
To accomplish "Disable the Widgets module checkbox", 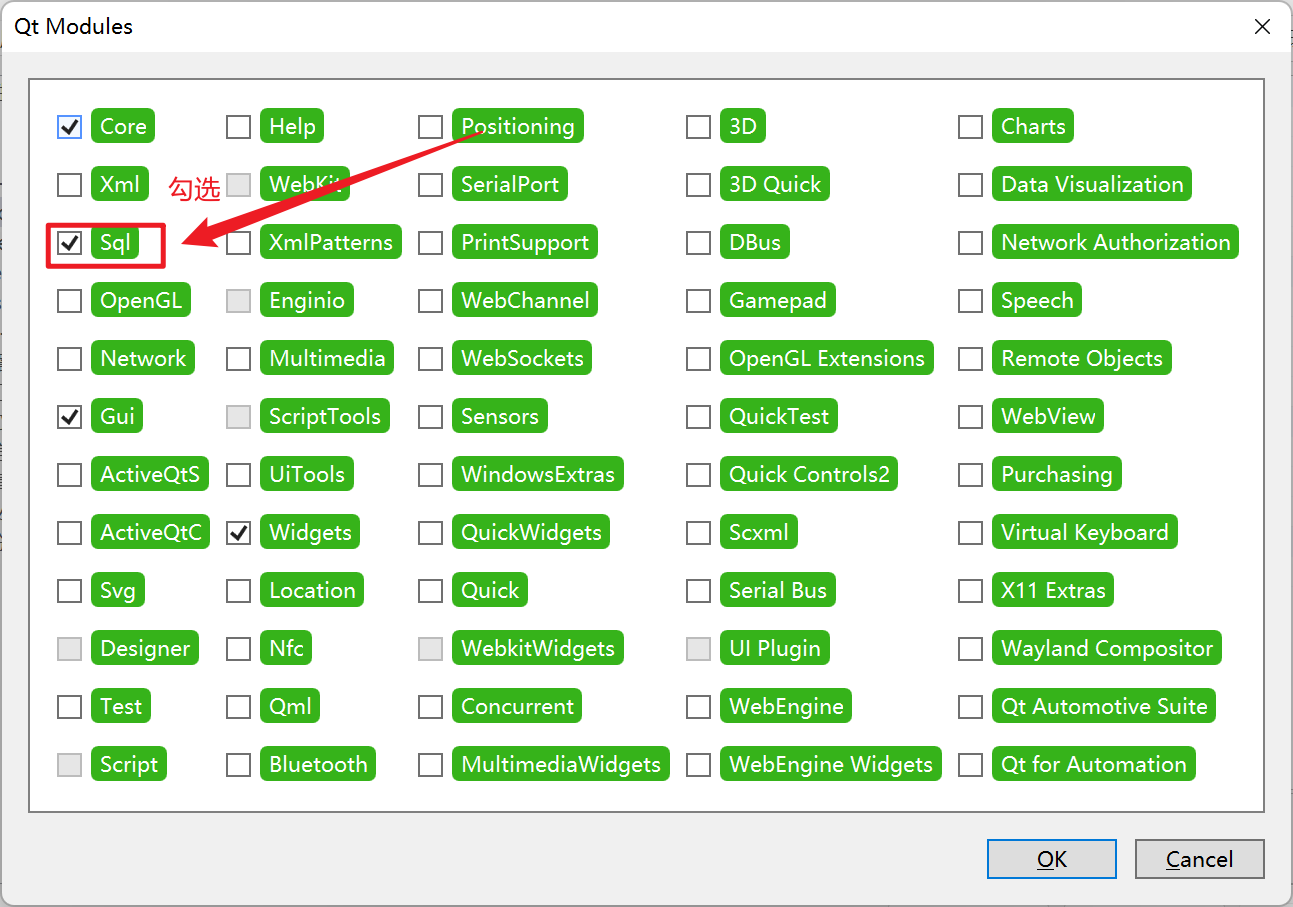I will [x=238, y=532].
